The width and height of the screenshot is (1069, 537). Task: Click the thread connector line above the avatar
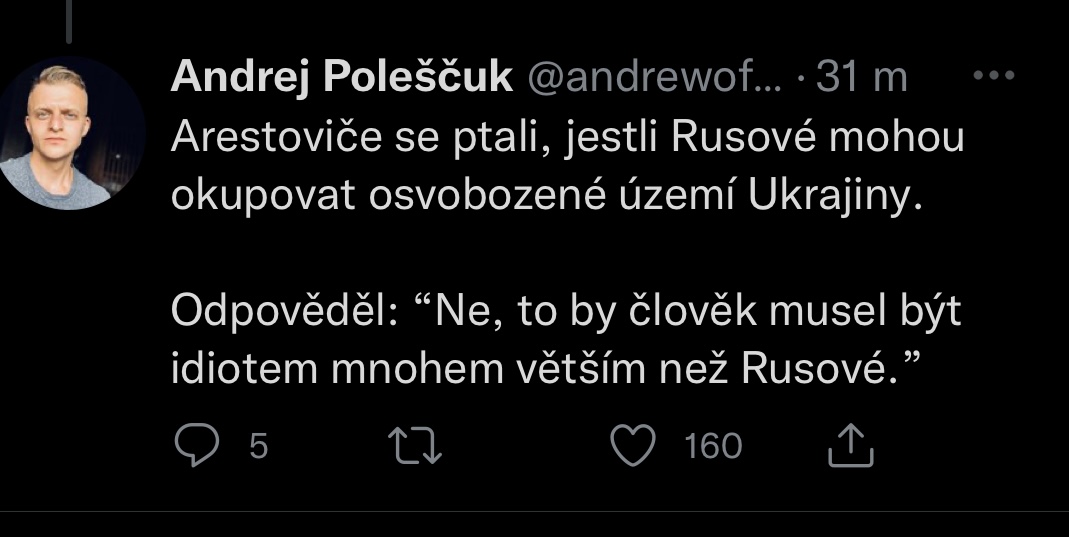click(68, 20)
